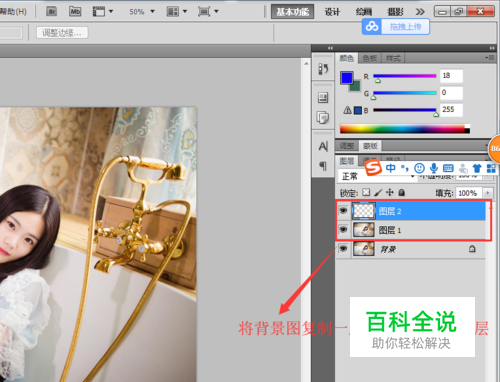This screenshot has width=500, height=382.
Task: Open the History panel icon in dock
Action: click(323, 69)
